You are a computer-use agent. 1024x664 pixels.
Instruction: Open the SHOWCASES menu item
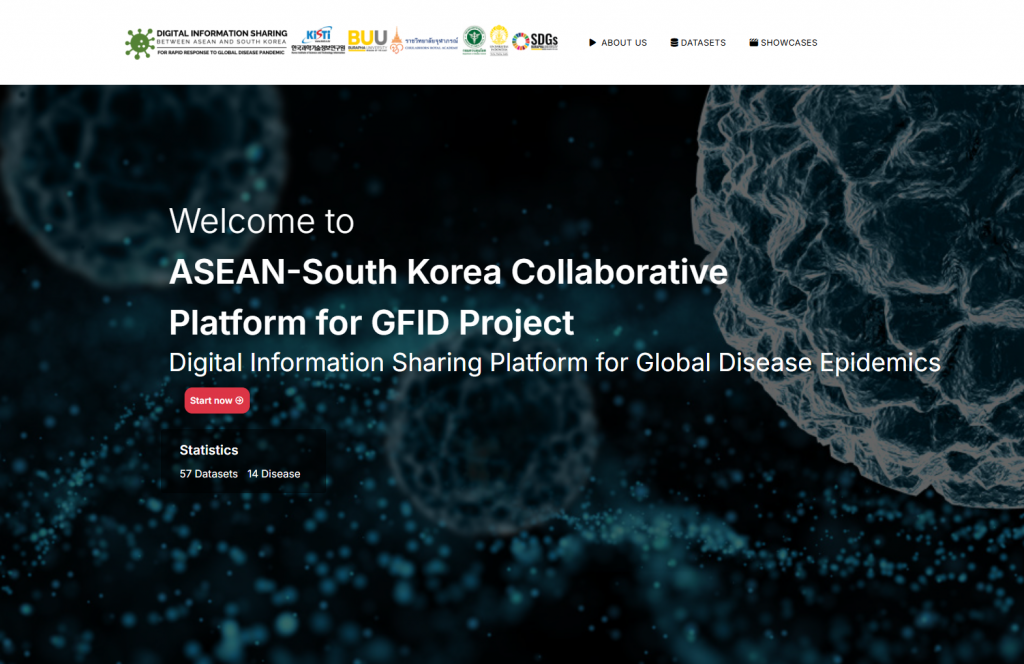coord(789,43)
